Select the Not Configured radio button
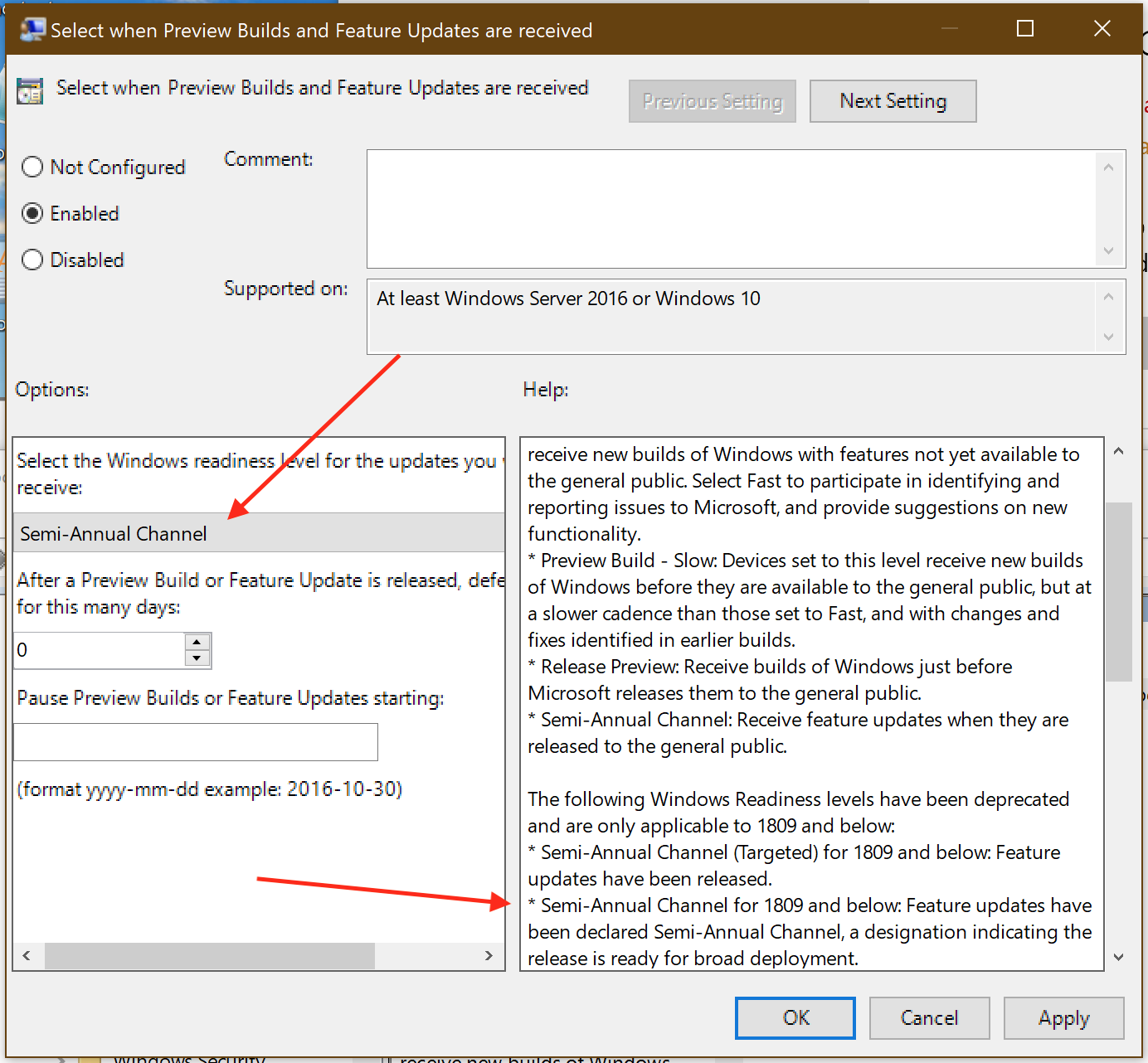 (x=32, y=167)
